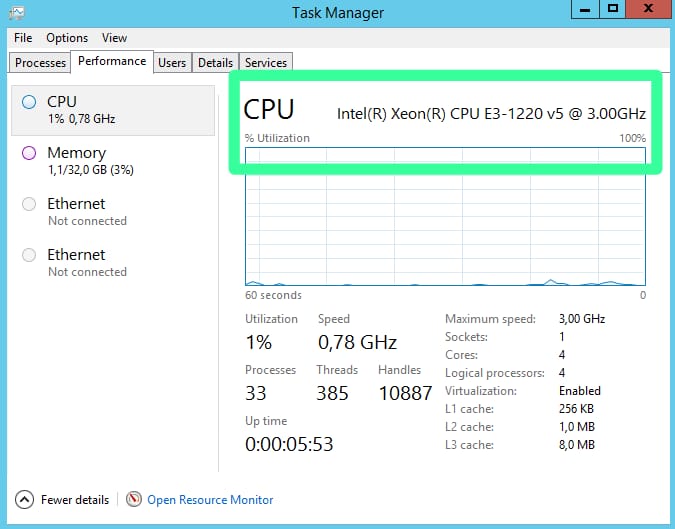675x529 pixels.
Task: Click the Fewer details text button
Action: pyautogui.click(x=75, y=500)
